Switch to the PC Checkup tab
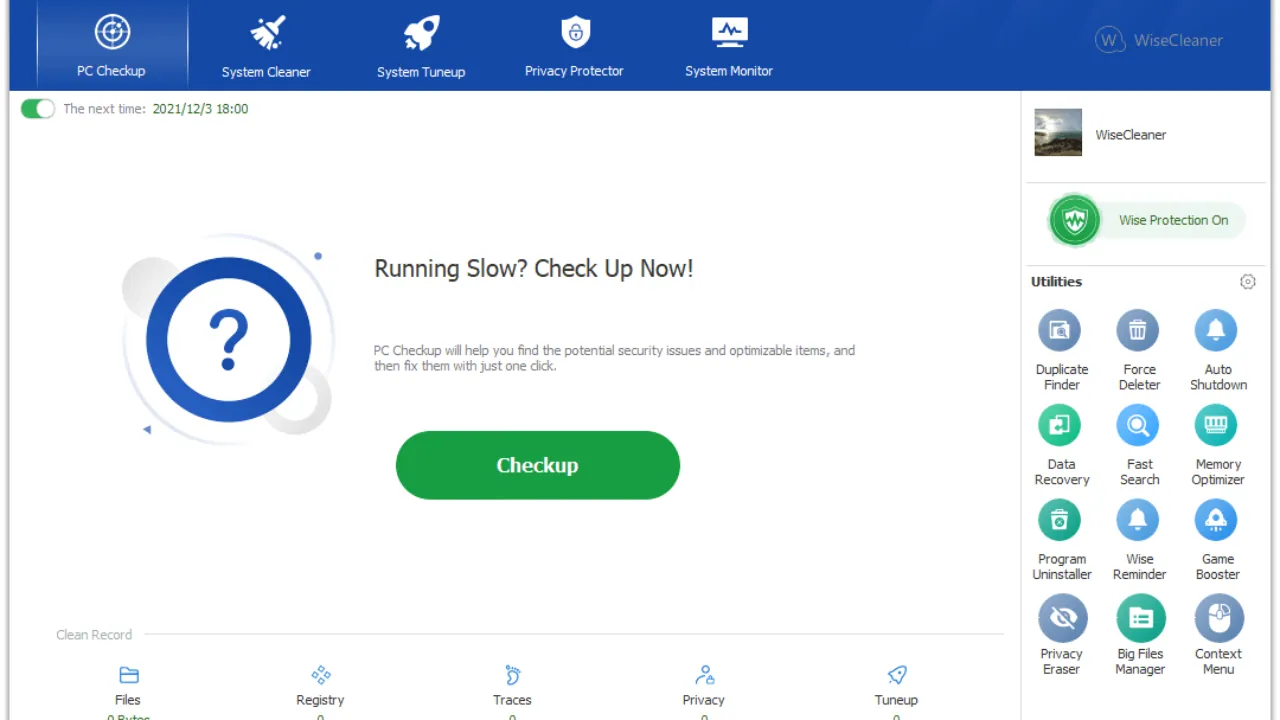The width and height of the screenshot is (1280, 720). pos(111,45)
